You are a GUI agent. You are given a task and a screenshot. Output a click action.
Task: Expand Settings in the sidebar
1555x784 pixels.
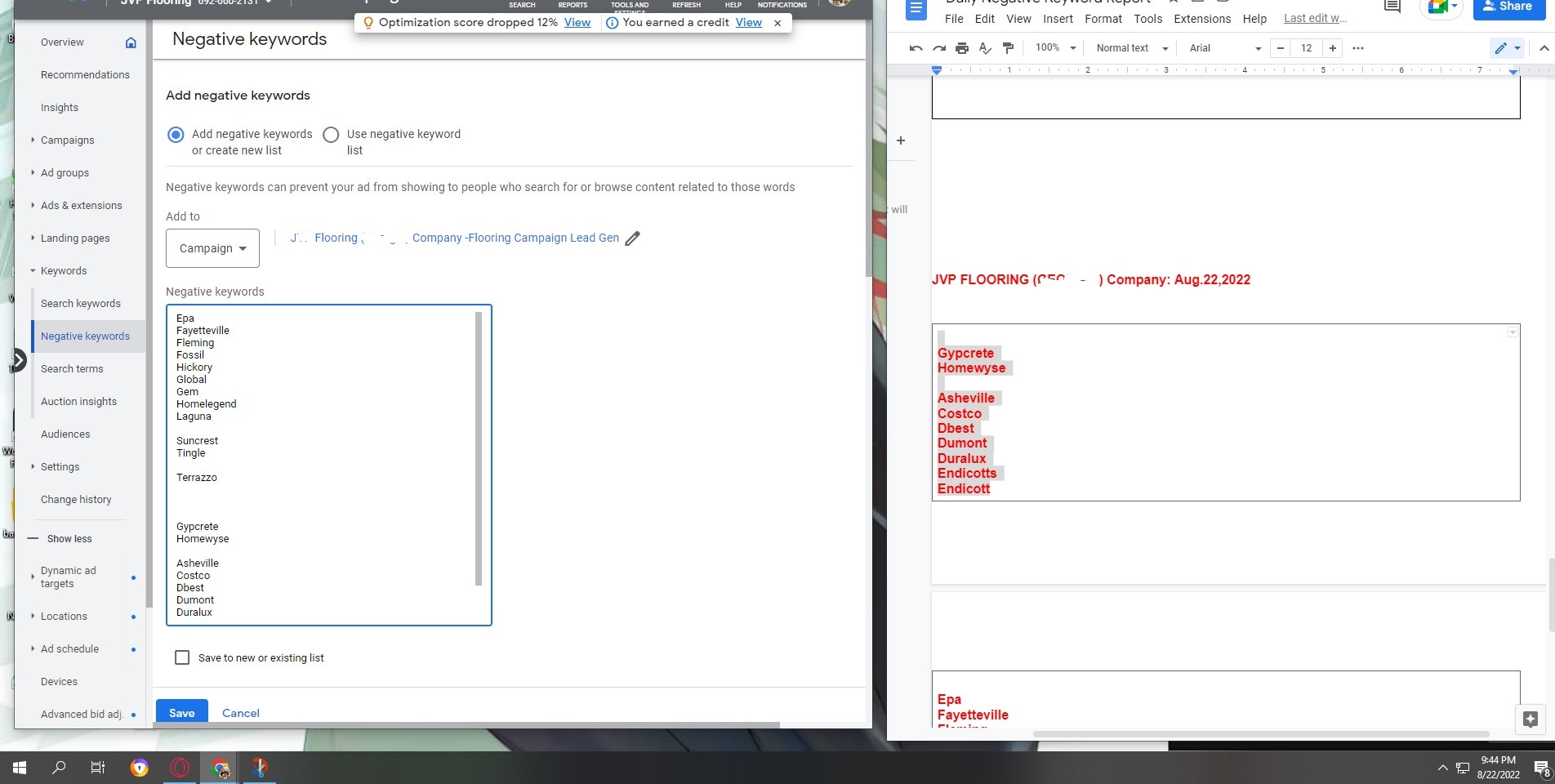click(x=33, y=466)
